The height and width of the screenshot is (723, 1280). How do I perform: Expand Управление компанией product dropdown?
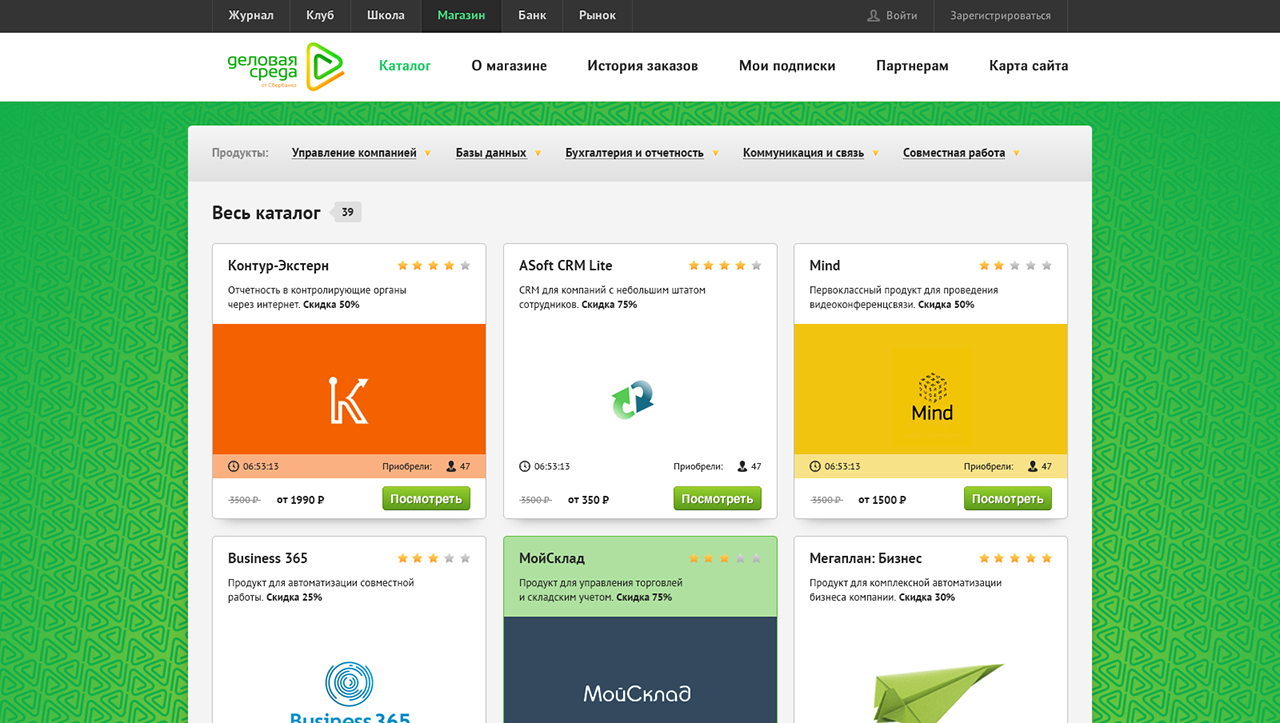pos(361,153)
